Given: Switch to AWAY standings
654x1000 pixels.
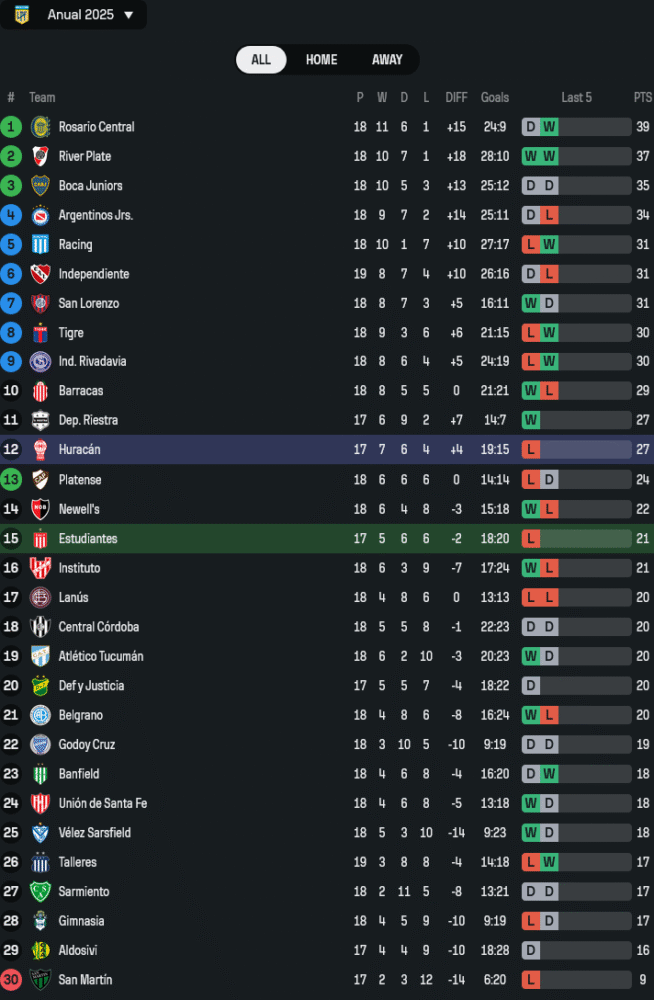Looking at the screenshot, I should (387, 60).
